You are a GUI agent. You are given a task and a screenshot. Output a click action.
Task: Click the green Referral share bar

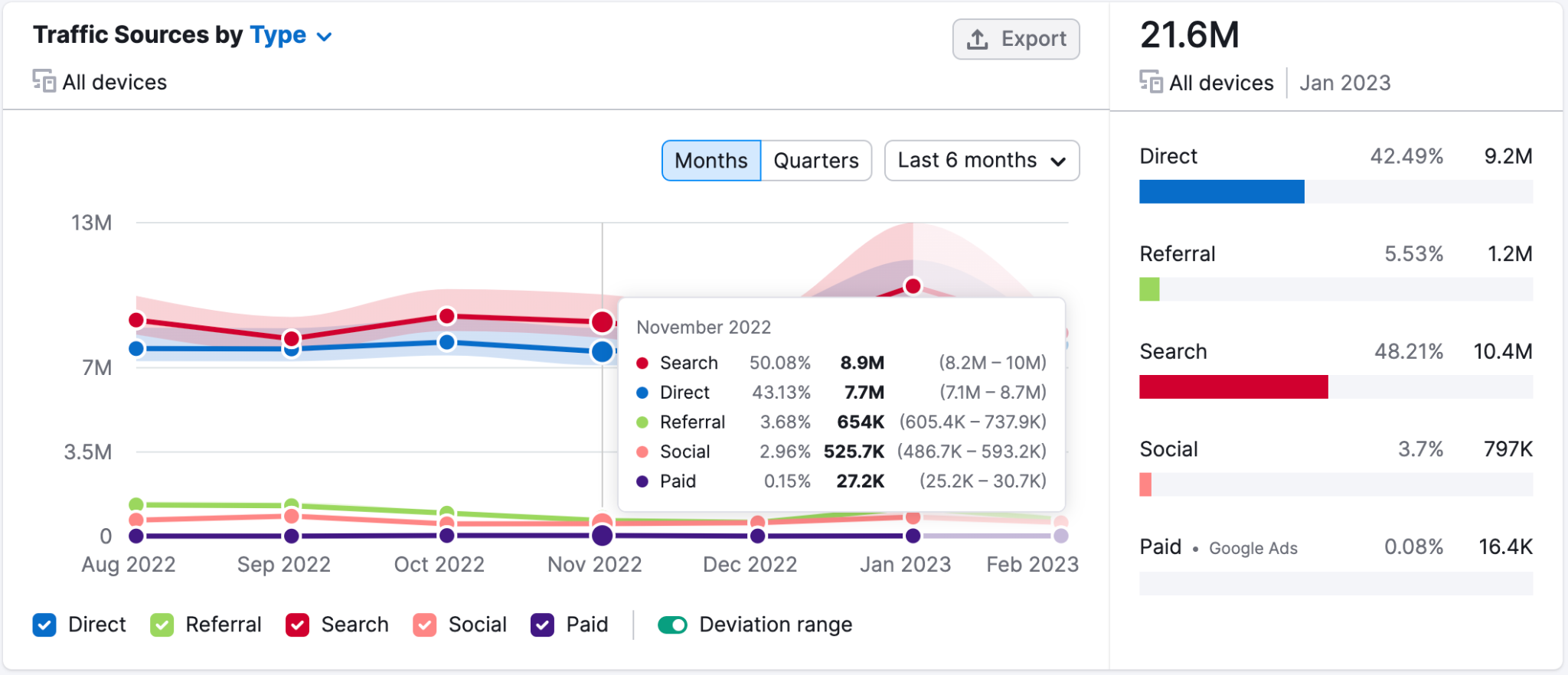point(1149,289)
